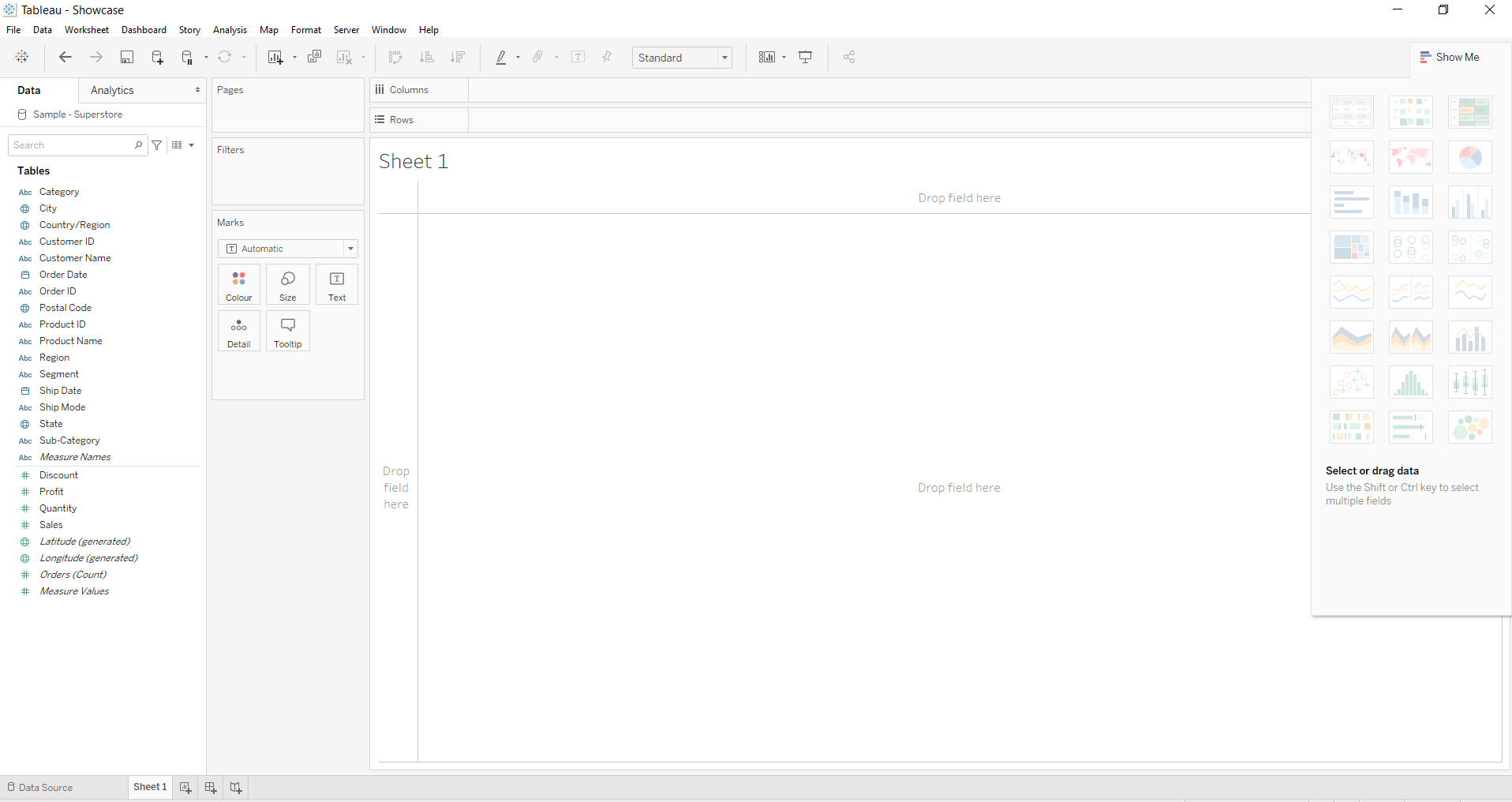
Task: Click the Pause Auto Updates icon
Action: [187, 57]
